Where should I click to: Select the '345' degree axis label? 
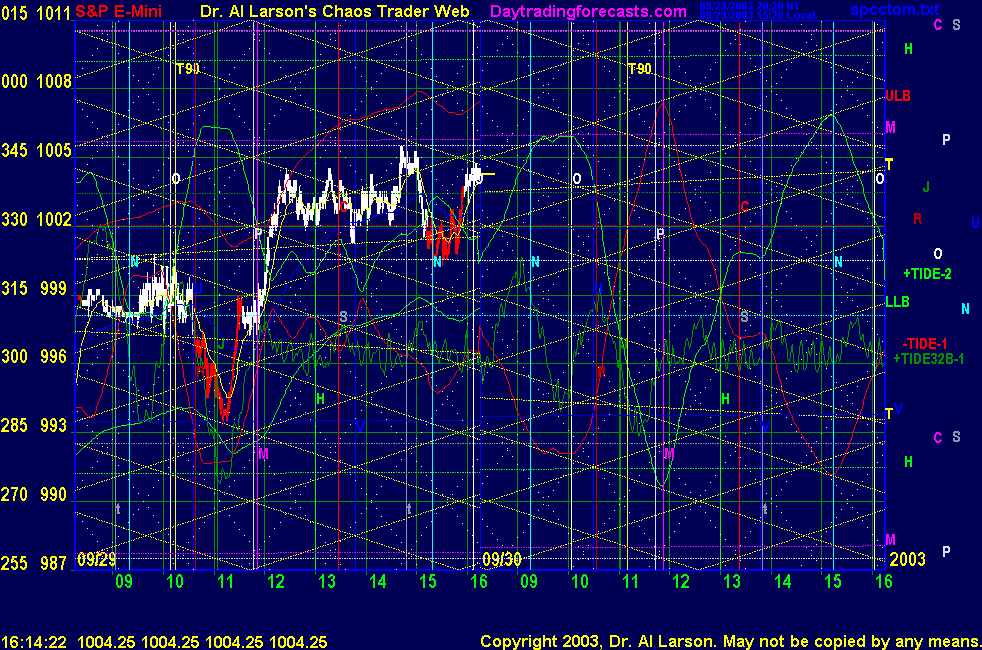[x=14, y=150]
